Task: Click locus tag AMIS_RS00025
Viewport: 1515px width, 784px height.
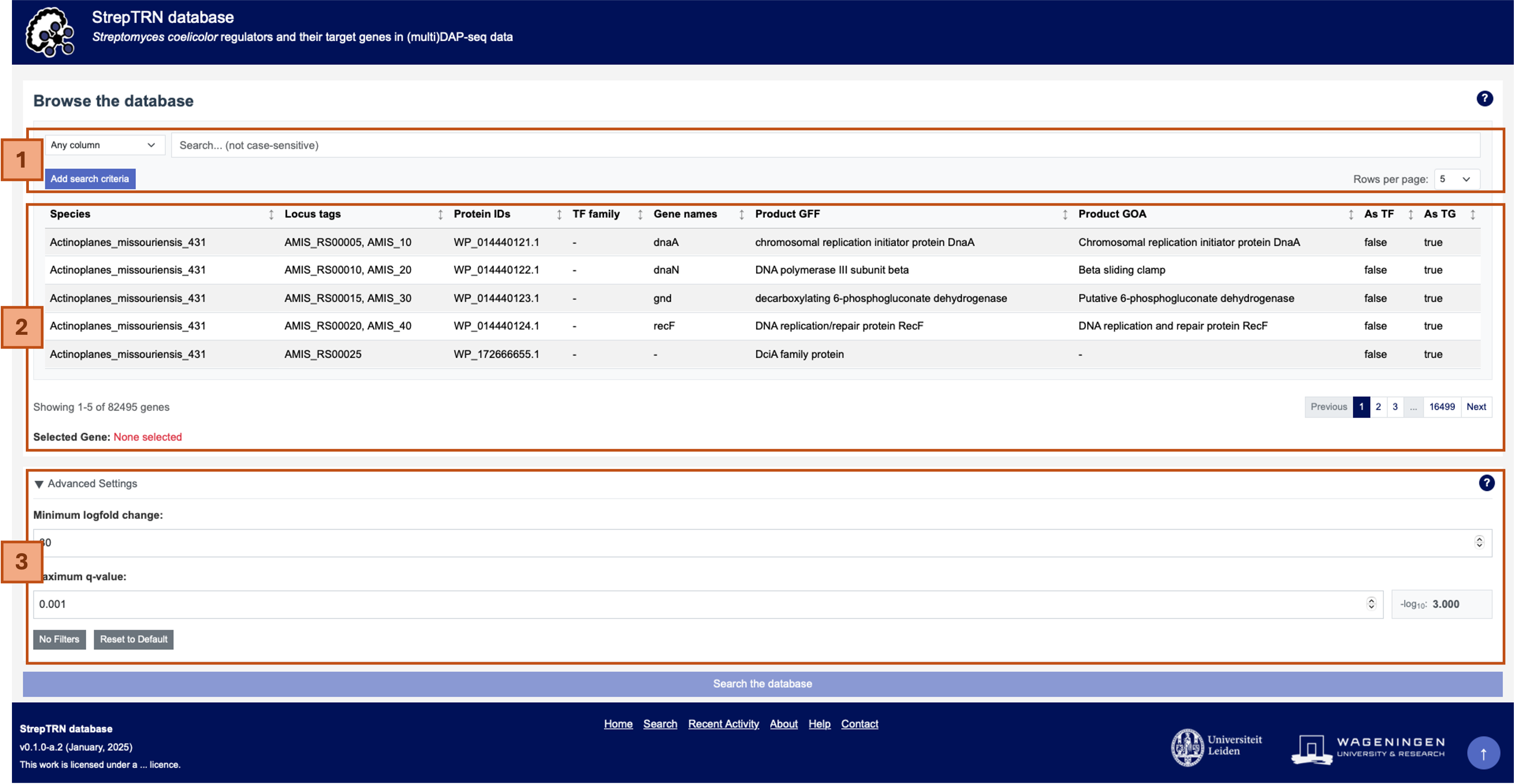Action: (323, 354)
